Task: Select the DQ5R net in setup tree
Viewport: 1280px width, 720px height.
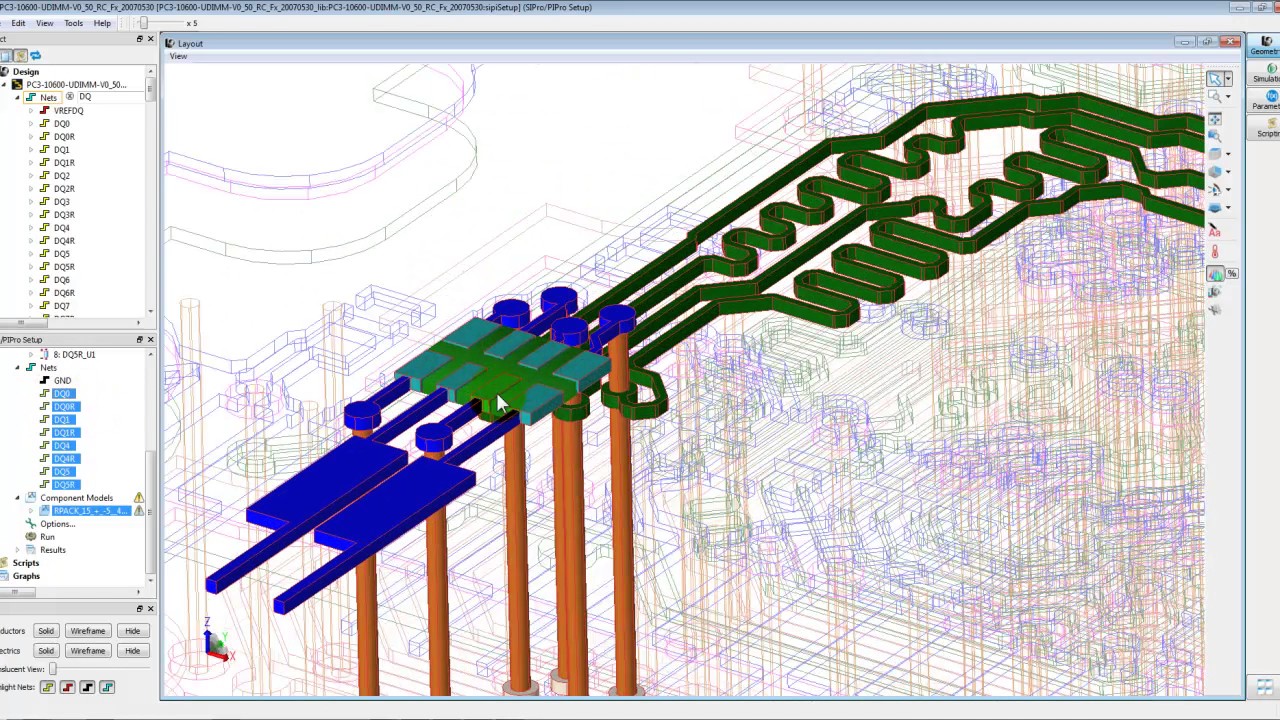Action: (x=64, y=485)
